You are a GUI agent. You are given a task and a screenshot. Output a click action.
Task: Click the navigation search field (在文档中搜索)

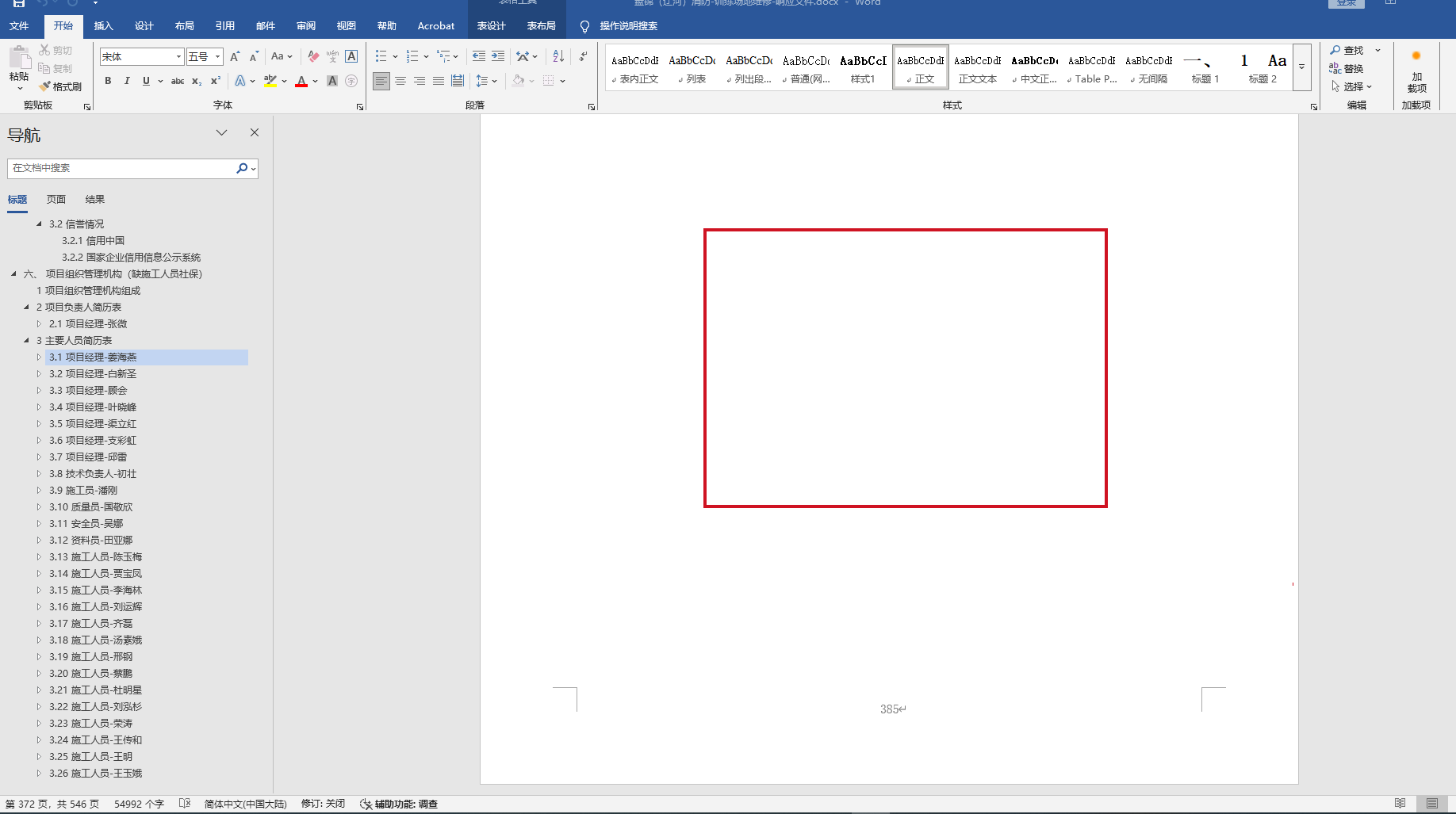(x=122, y=168)
